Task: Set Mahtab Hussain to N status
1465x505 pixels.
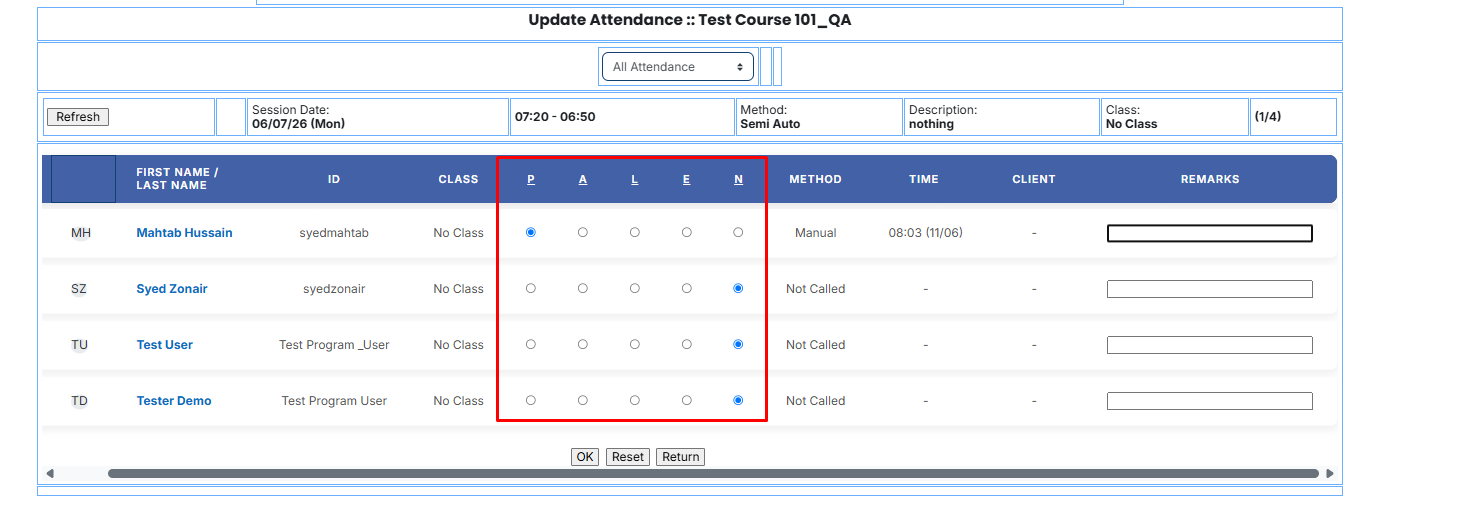Action: pyautogui.click(x=739, y=232)
